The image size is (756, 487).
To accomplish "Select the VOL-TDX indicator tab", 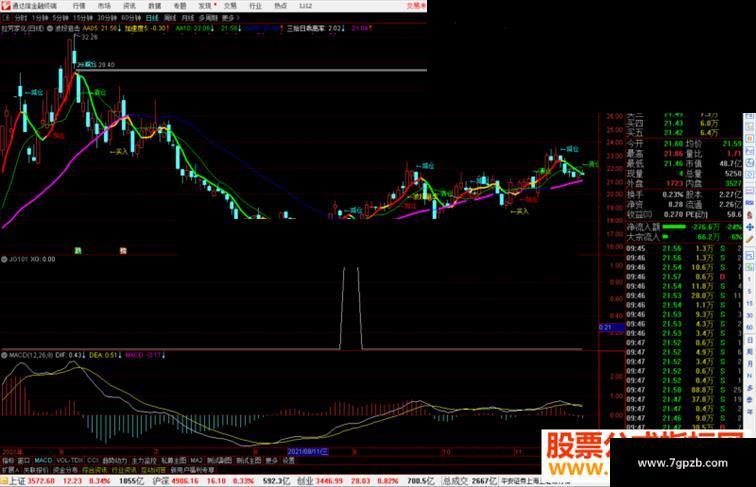I will (70, 460).
